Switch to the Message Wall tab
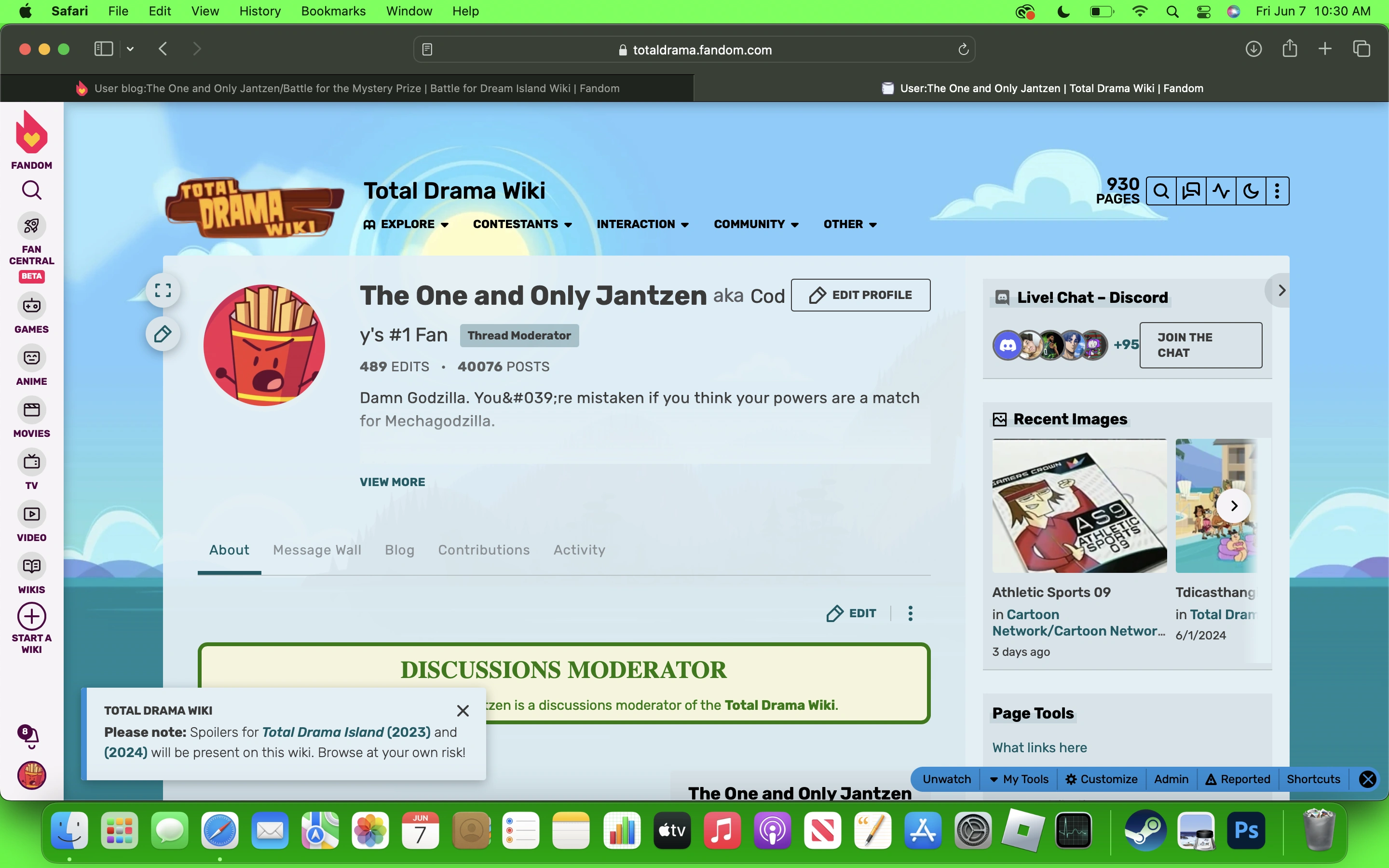The image size is (1389, 868). pyautogui.click(x=317, y=550)
